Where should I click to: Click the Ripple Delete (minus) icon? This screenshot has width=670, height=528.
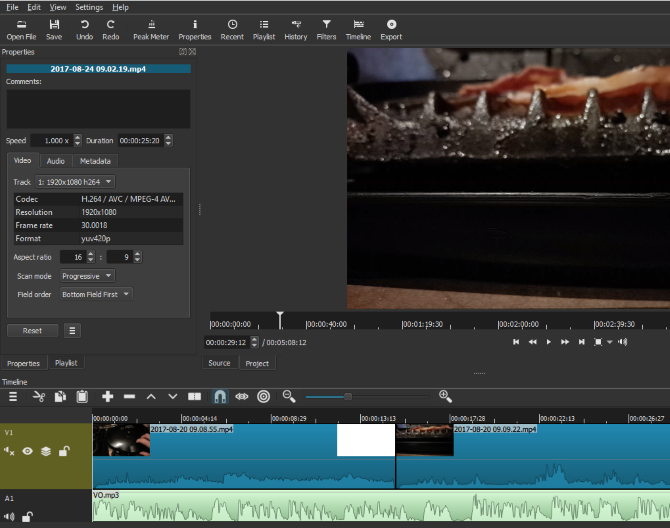pyautogui.click(x=130, y=397)
